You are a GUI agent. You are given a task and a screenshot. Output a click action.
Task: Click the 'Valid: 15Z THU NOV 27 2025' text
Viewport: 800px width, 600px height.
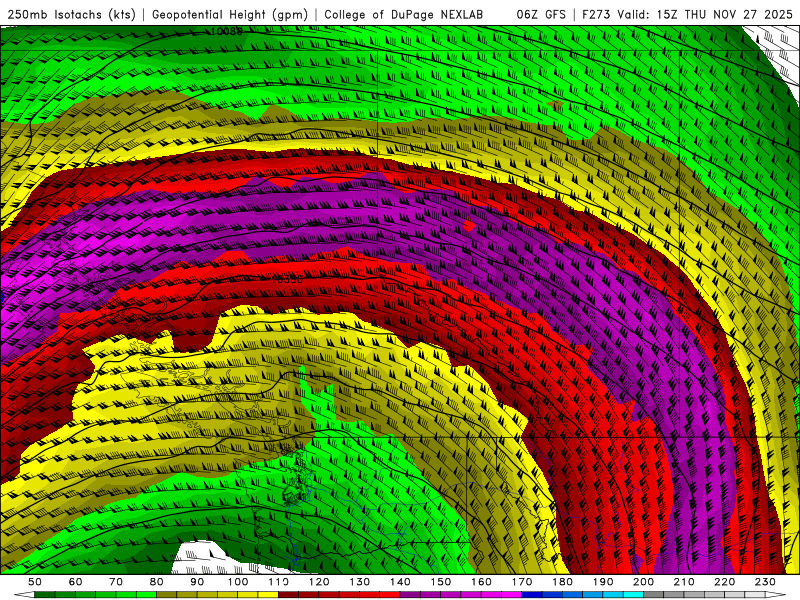(705, 15)
